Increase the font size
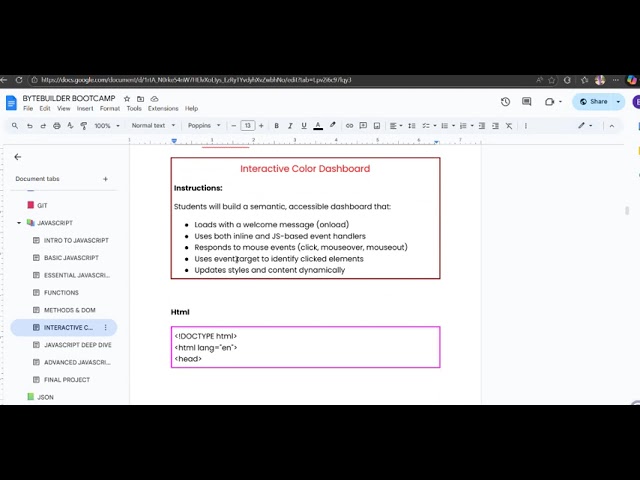The height and width of the screenshot is (480, 640). [261, 126]
